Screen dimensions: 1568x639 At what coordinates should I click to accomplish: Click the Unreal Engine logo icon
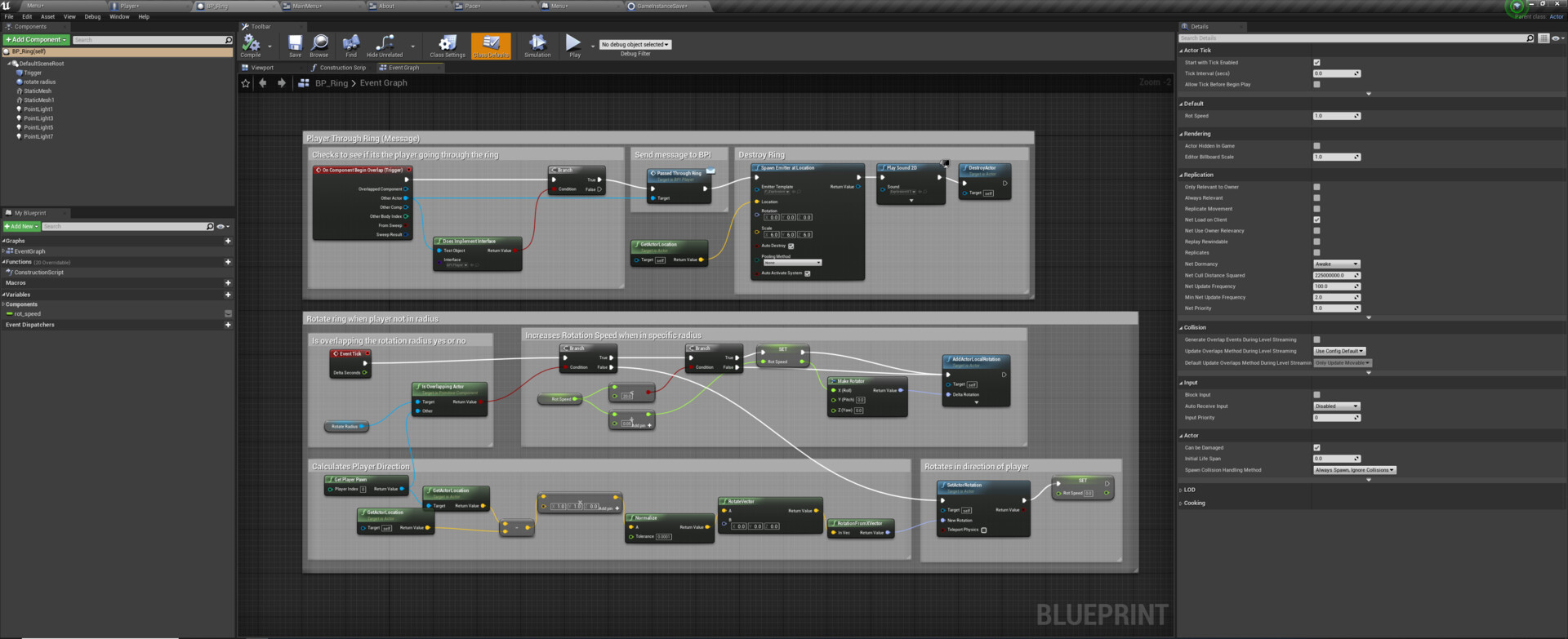7,6
